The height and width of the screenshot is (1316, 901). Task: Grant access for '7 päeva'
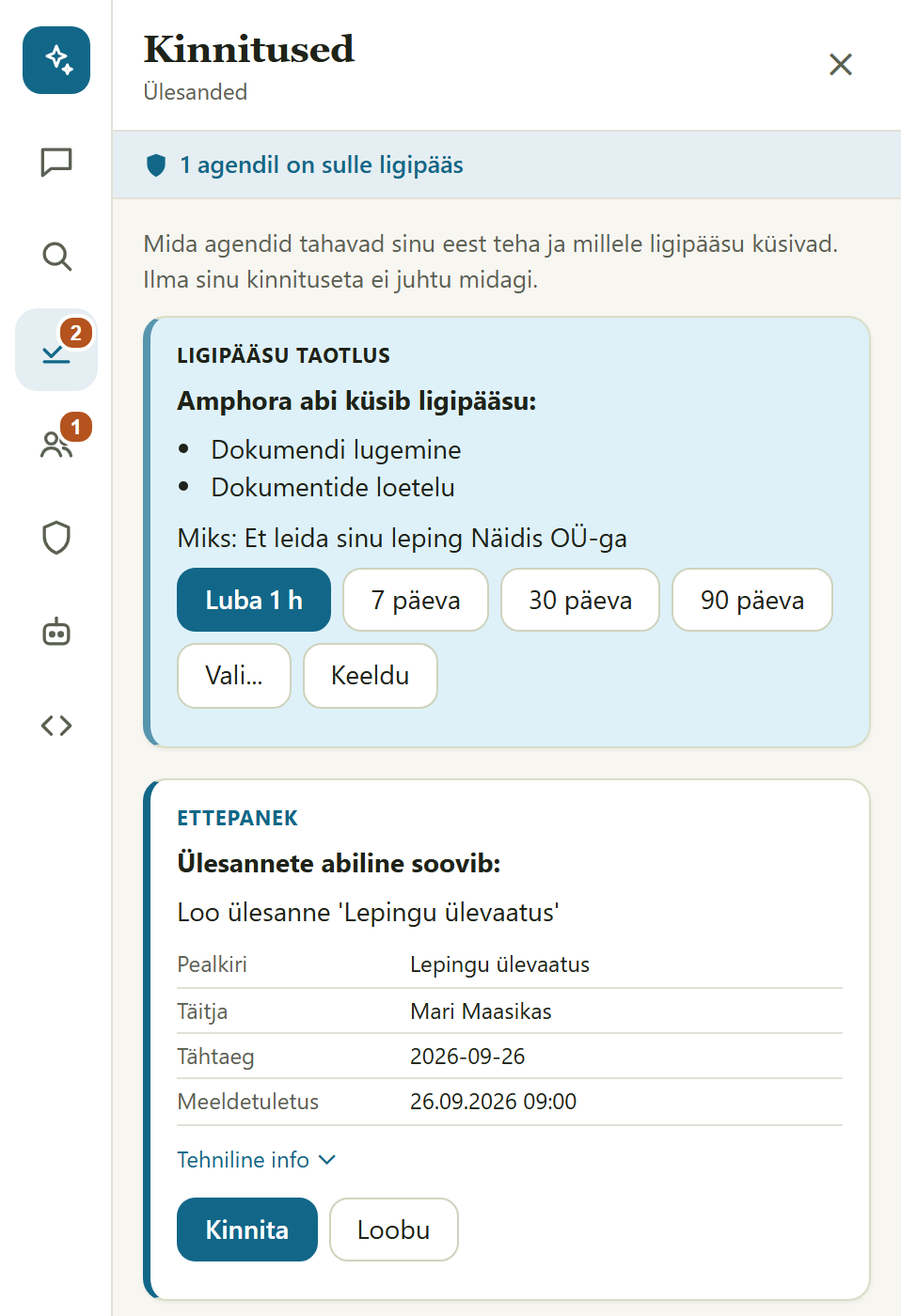[x=416, y=600]
